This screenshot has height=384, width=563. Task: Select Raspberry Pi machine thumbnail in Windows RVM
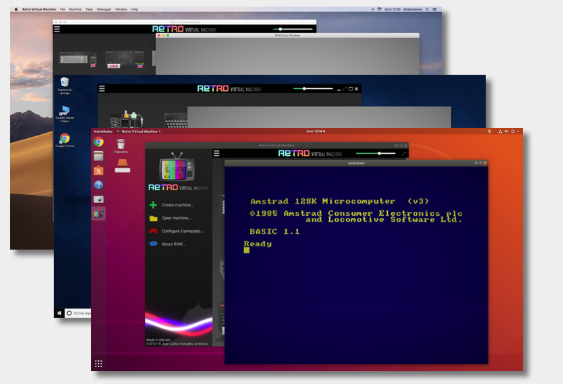coord(126,119)
